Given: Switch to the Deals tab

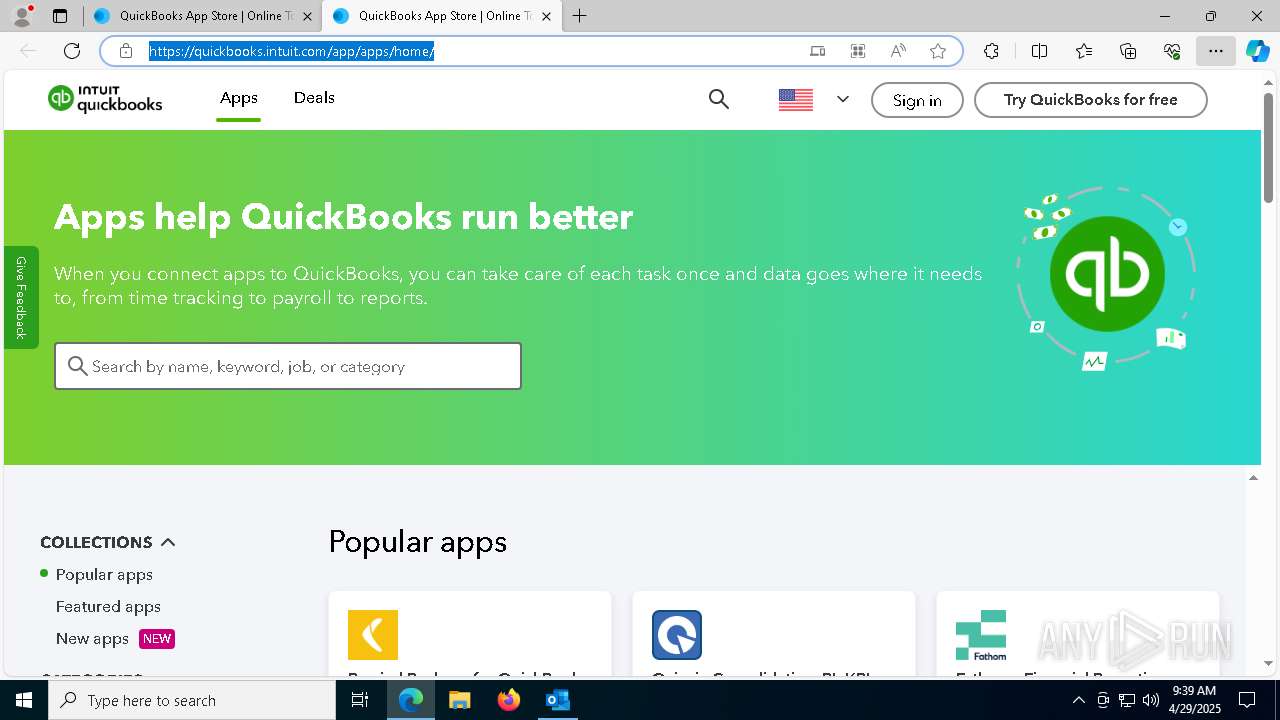Looking at the screenshot, I should click(x=314, y=98).
